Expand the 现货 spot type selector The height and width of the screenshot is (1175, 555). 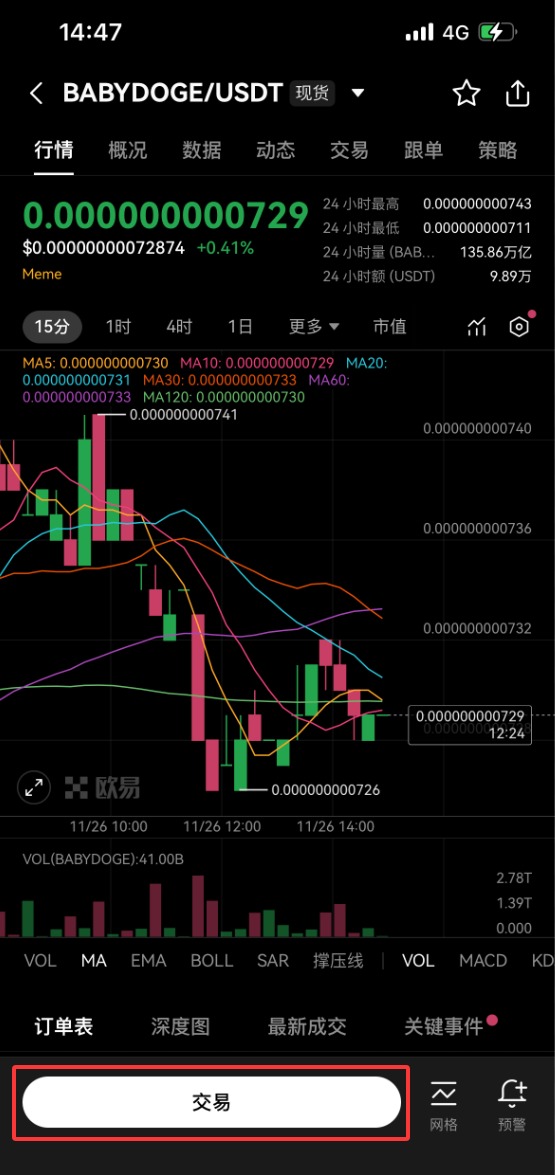click(312, 94)
